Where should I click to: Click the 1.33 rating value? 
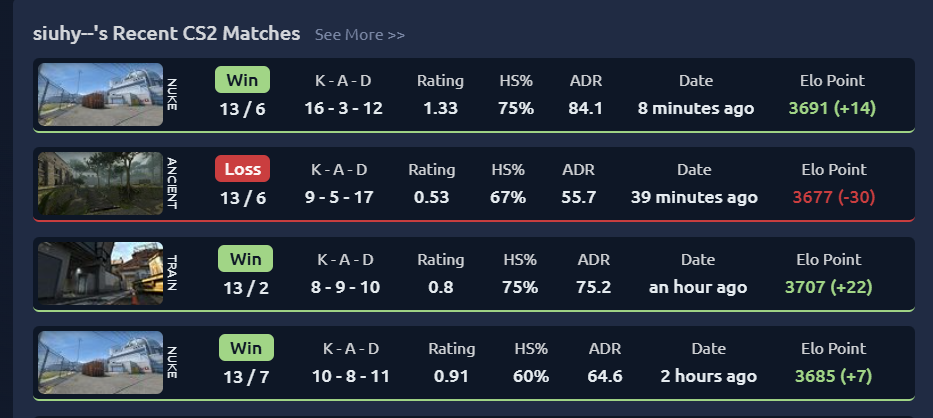pos(440,108)
